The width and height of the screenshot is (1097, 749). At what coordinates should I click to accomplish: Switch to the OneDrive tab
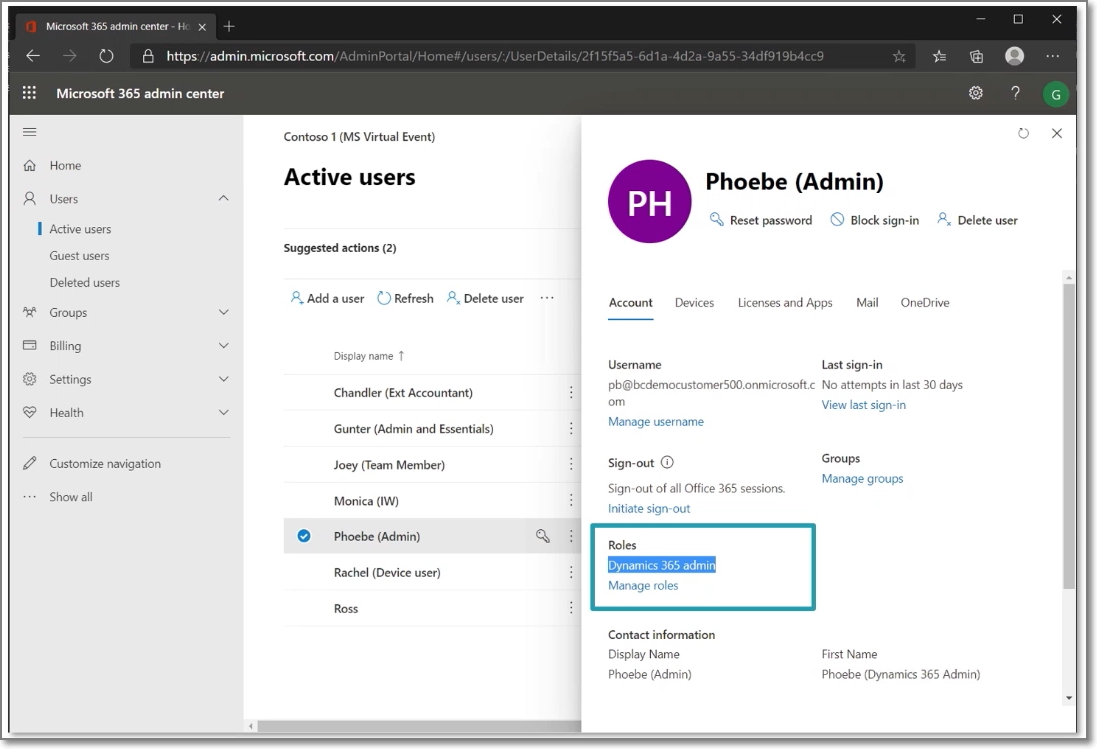click(x=924, y=303)
